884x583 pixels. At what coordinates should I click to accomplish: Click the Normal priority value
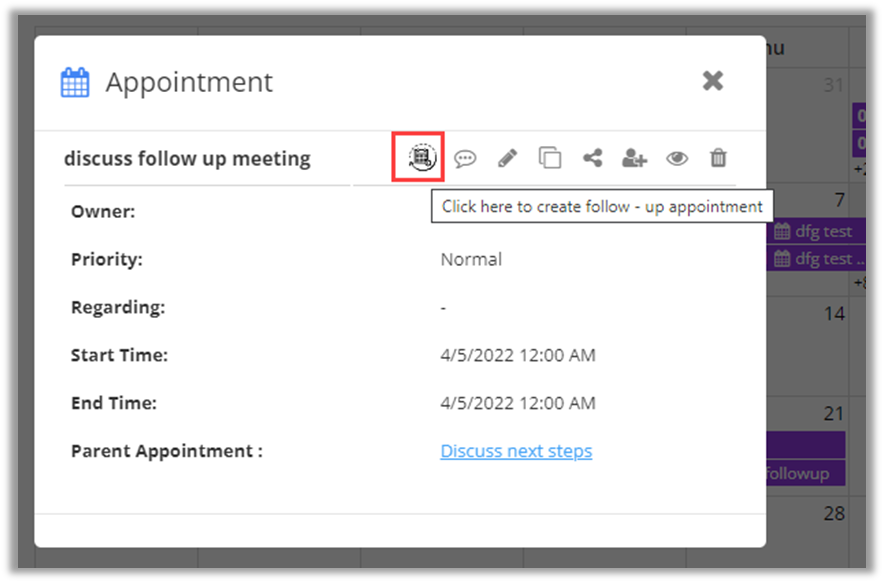coord(471,259)
